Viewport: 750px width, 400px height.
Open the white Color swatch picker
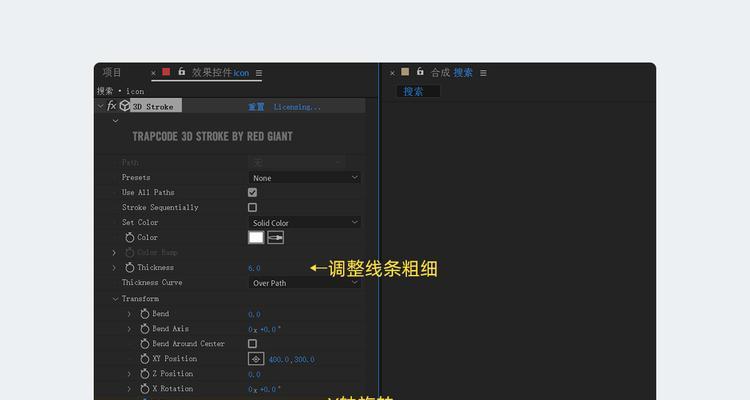tap(256, 237)
